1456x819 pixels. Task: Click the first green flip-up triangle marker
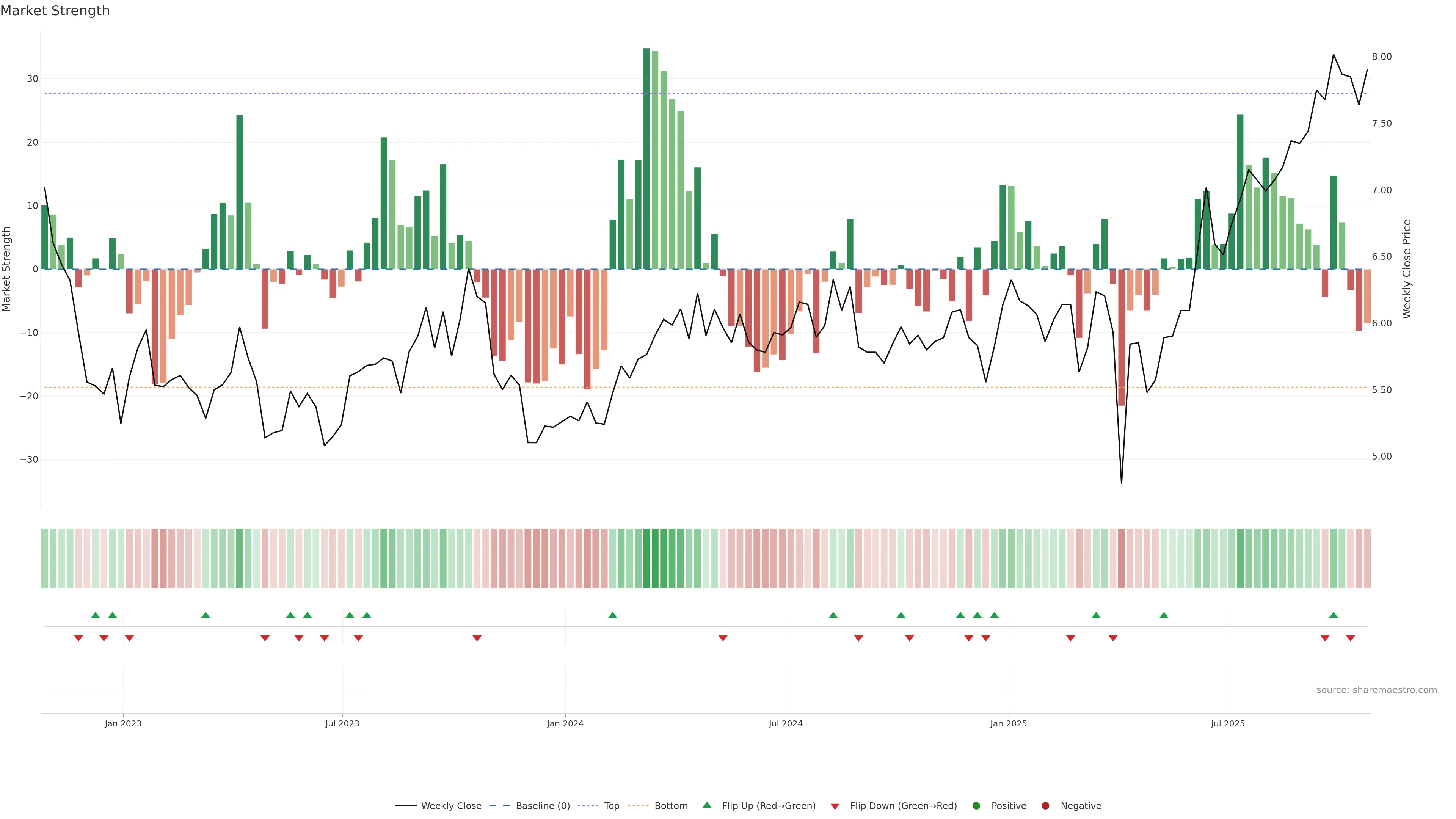coord(96,615)
